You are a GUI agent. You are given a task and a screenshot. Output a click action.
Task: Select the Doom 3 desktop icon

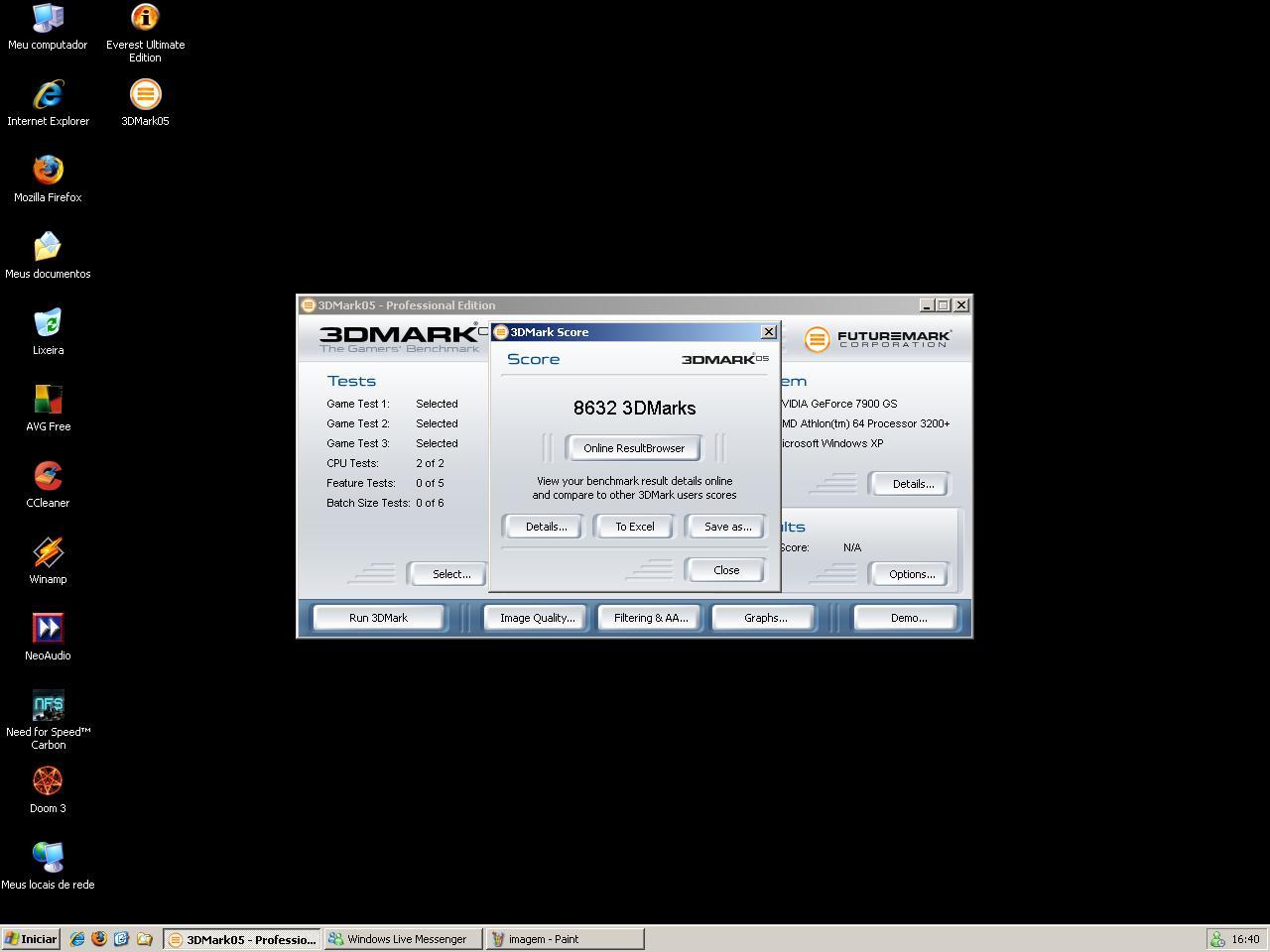48,790
